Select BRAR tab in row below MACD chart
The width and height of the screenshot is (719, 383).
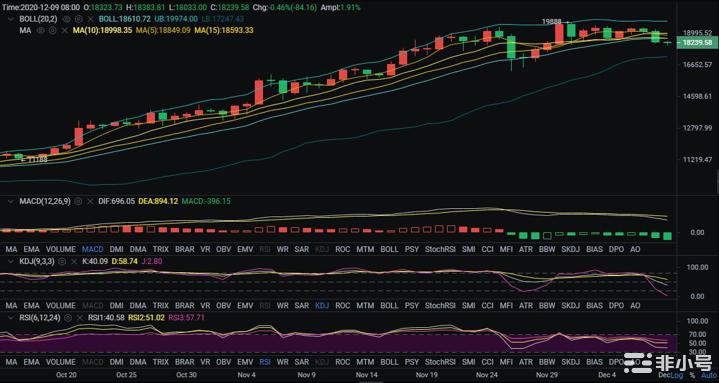[185, 250]
